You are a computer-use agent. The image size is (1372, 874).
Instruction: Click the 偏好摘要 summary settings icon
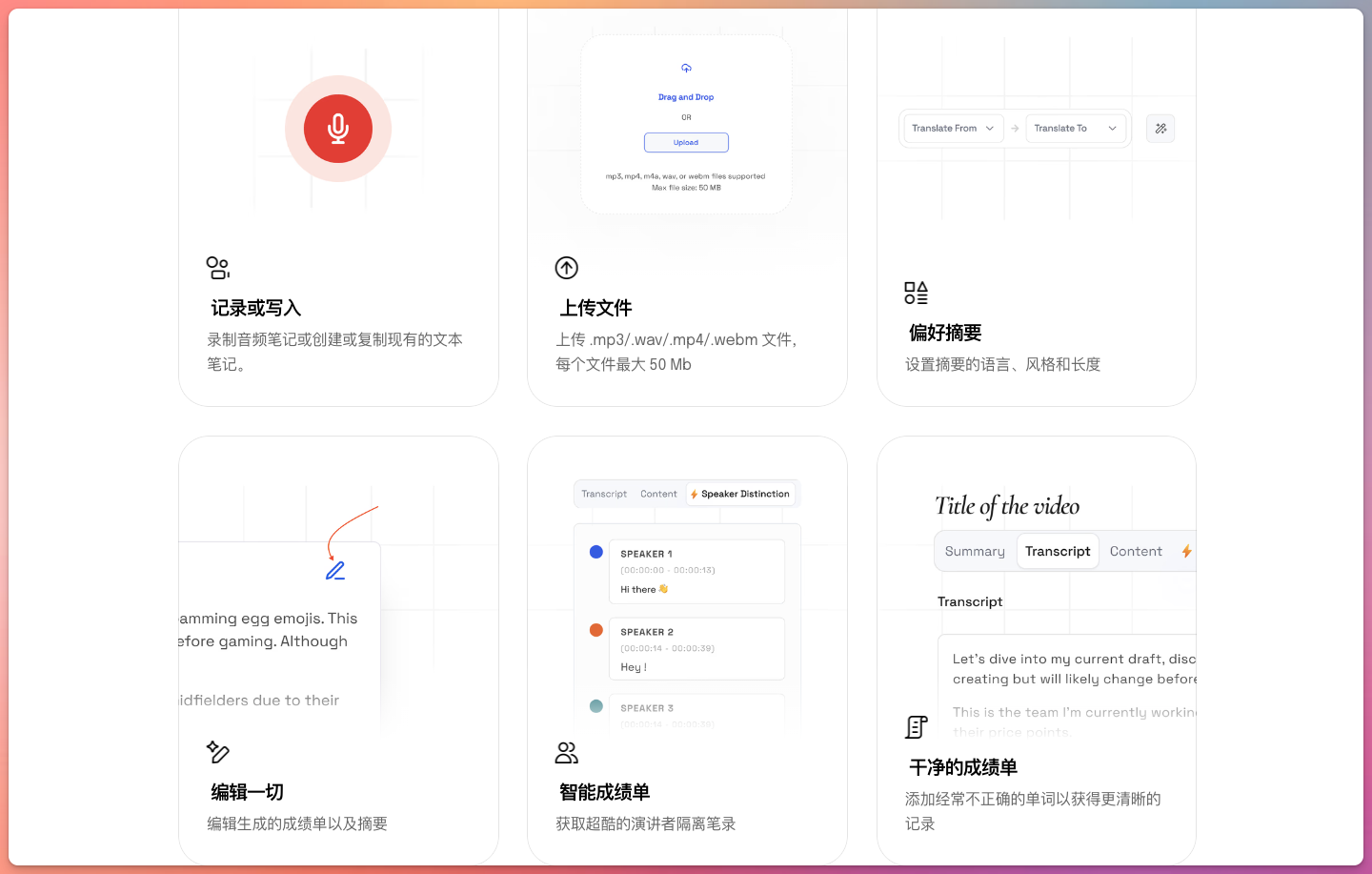915,293
